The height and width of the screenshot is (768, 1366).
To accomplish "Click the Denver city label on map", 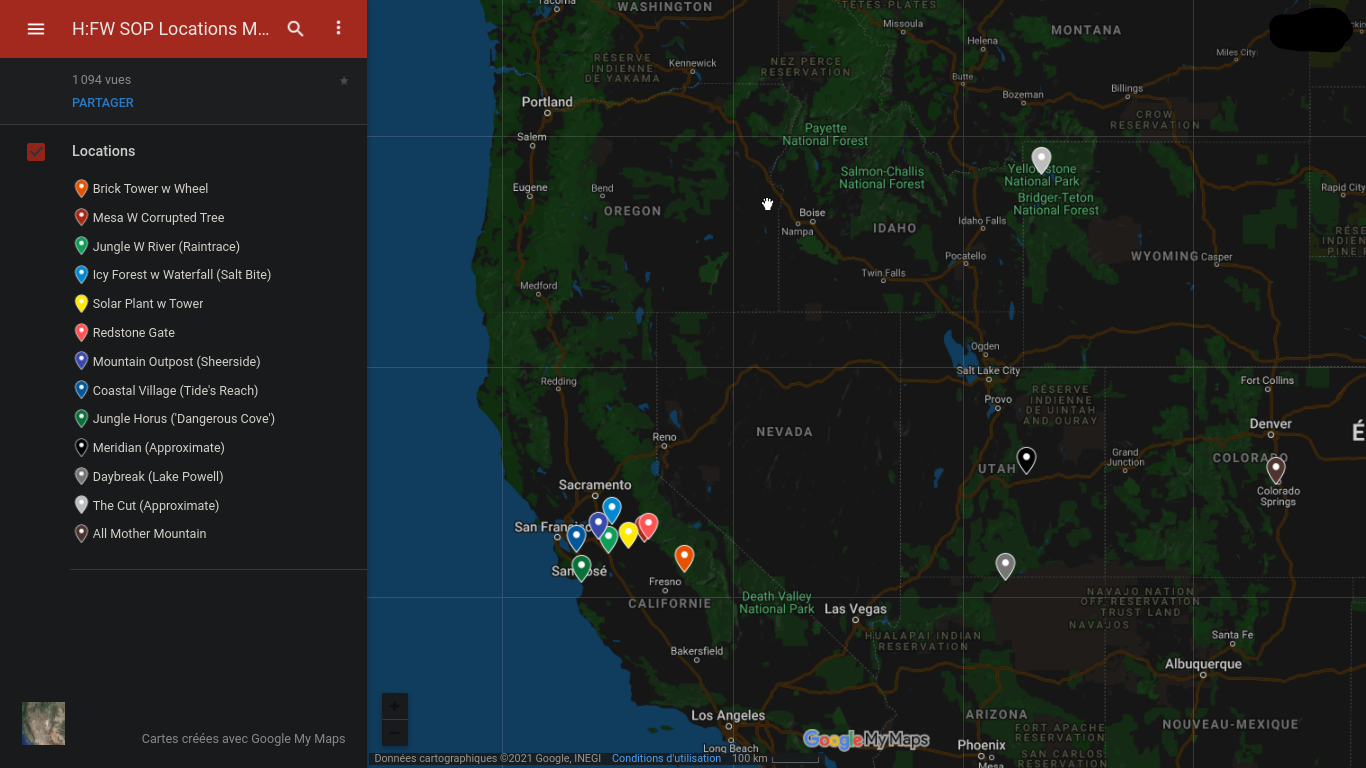I will pyautogui.click(x=1270, y=424).
